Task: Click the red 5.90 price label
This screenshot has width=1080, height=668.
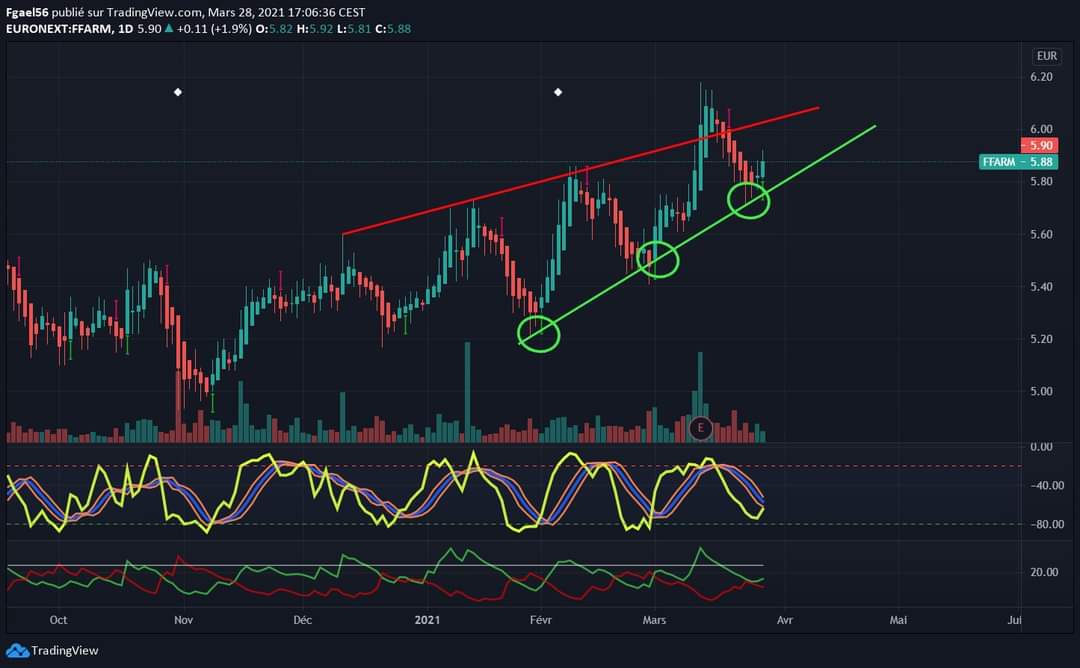Action: coord(1039,145)
